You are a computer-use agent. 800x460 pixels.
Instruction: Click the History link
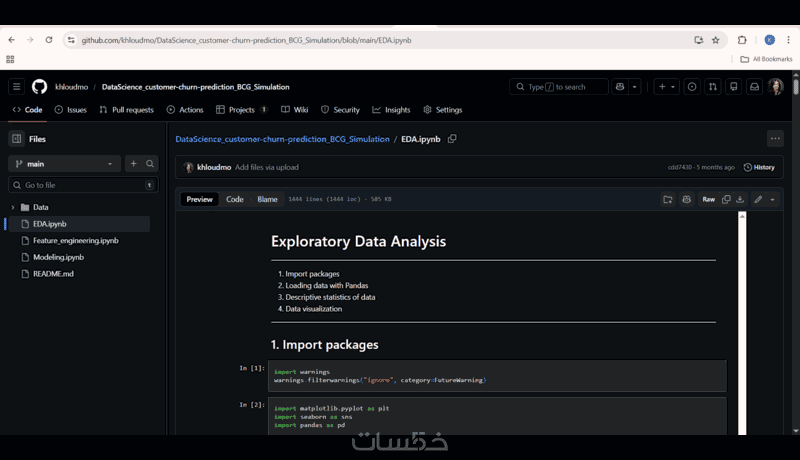[759, 167]
